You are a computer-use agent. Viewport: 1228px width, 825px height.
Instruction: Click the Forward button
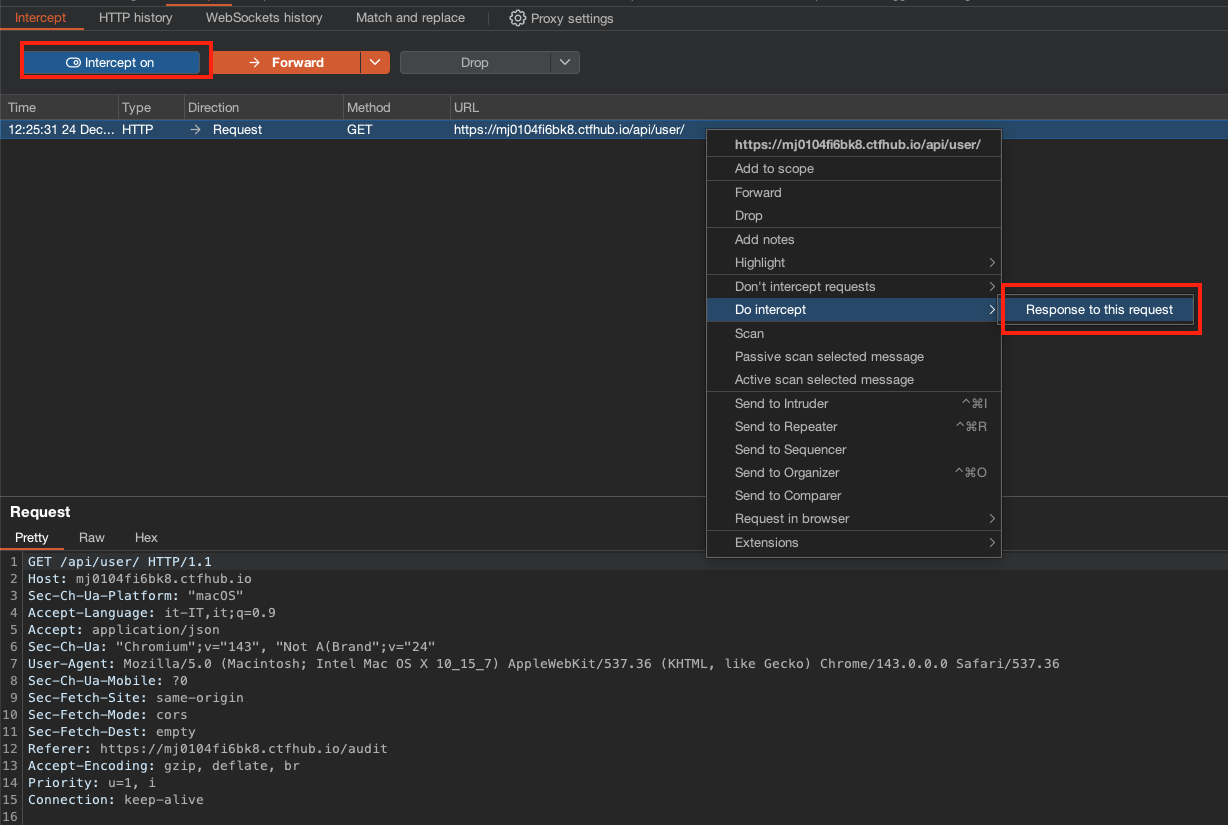point(285,62)
